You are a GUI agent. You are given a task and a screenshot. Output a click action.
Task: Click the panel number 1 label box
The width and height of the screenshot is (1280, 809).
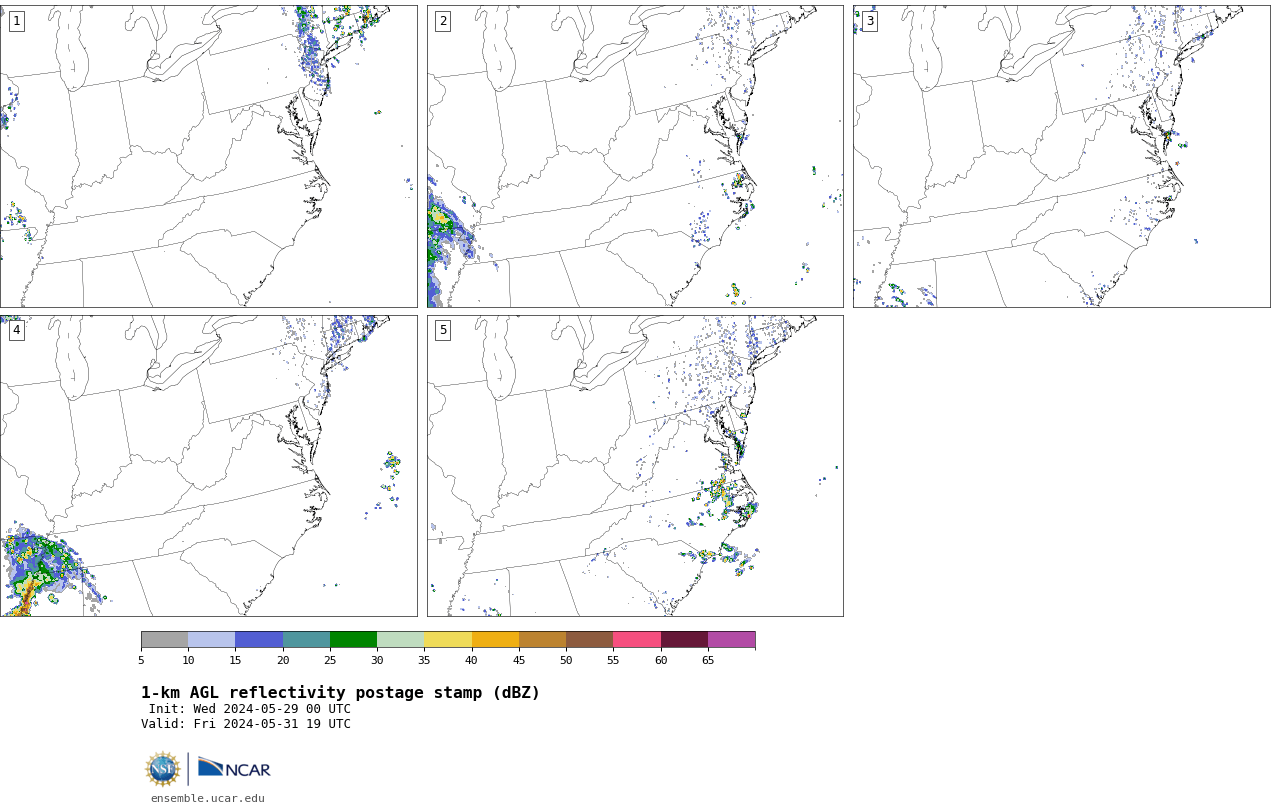click(x=16, y=21)
